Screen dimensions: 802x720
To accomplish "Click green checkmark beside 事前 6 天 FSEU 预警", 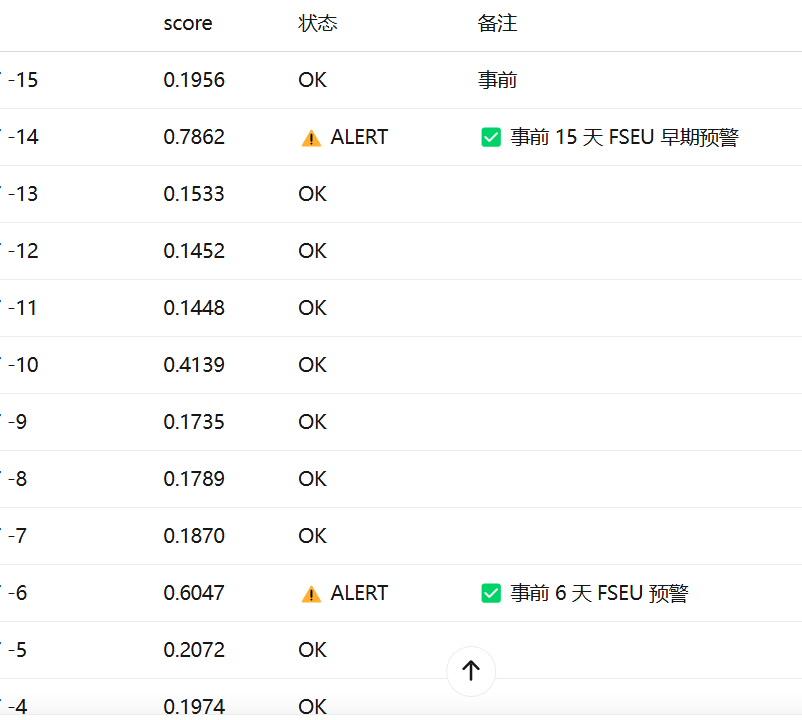I will (x=491, y=593).
